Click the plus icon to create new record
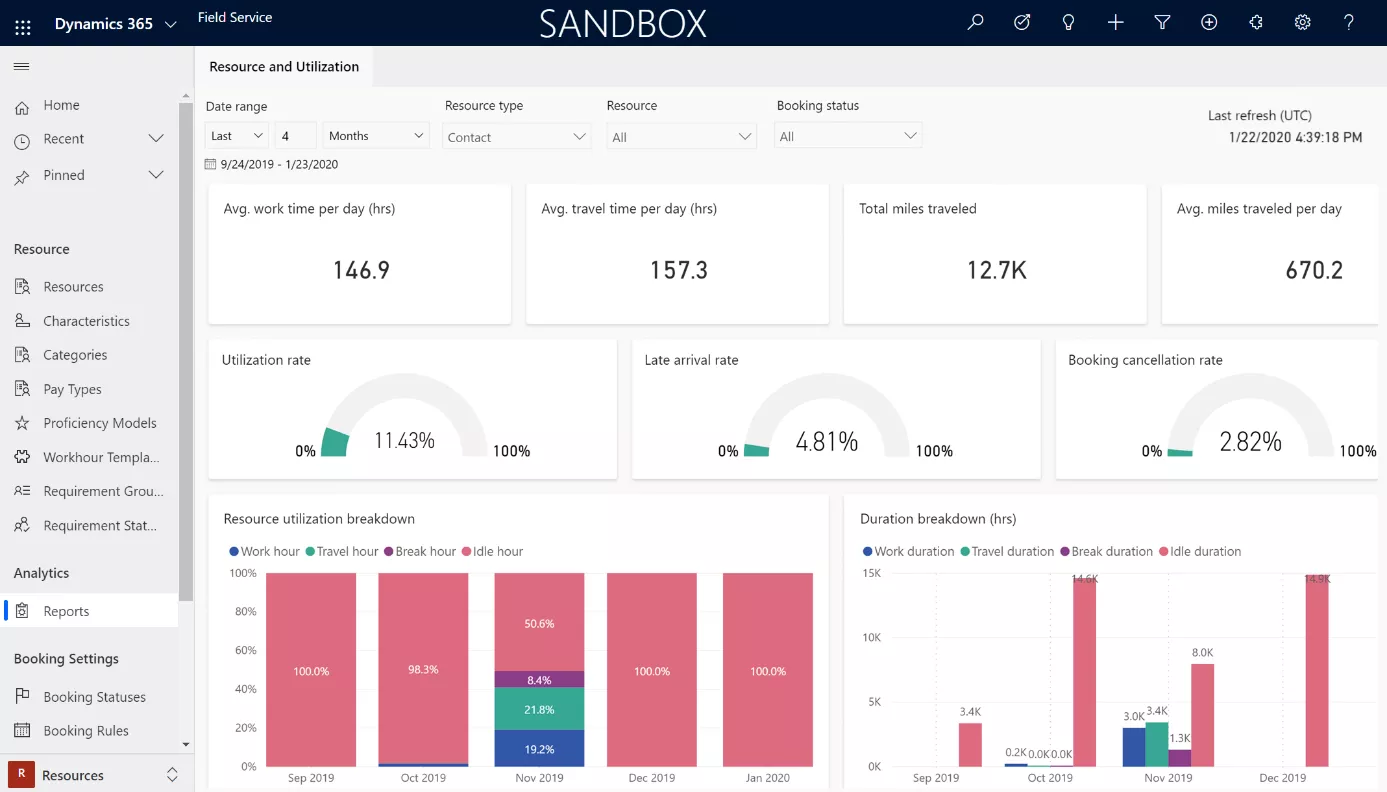Viewport: 1387px width, 792px height. click(1115, 23)
